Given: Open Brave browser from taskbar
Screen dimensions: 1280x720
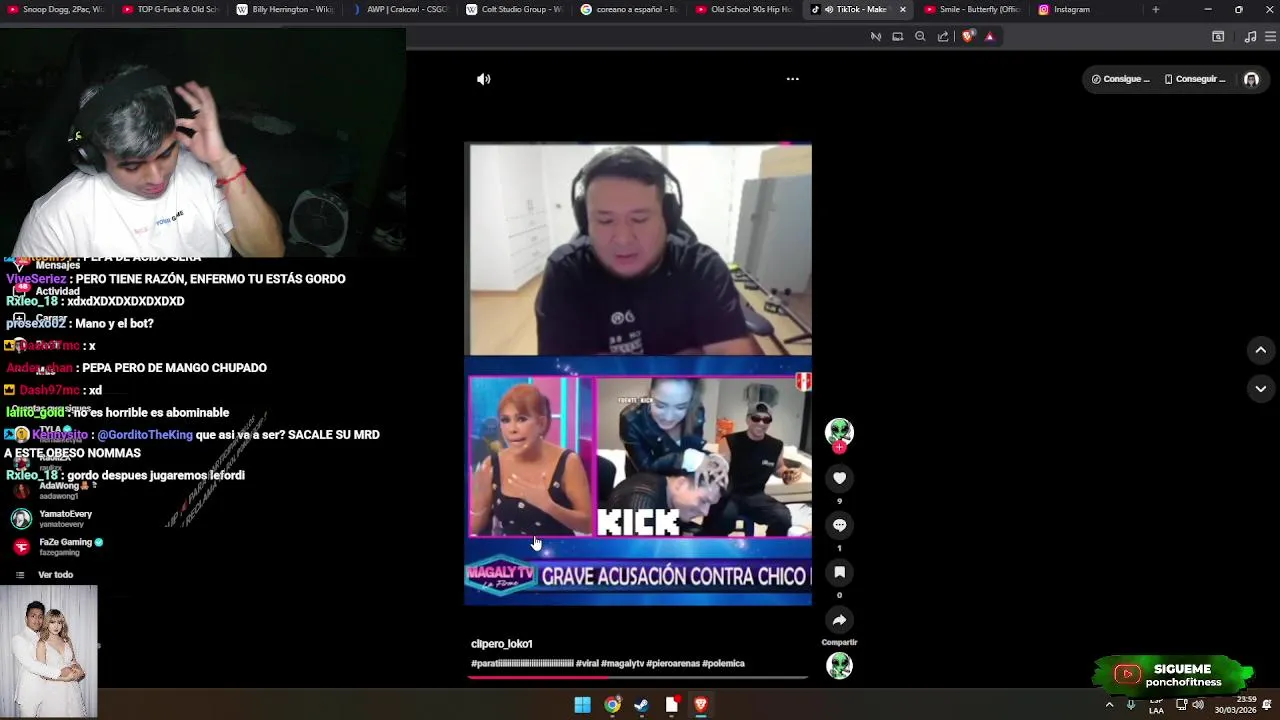Looking at the screenshot, I should coord(701,705).
